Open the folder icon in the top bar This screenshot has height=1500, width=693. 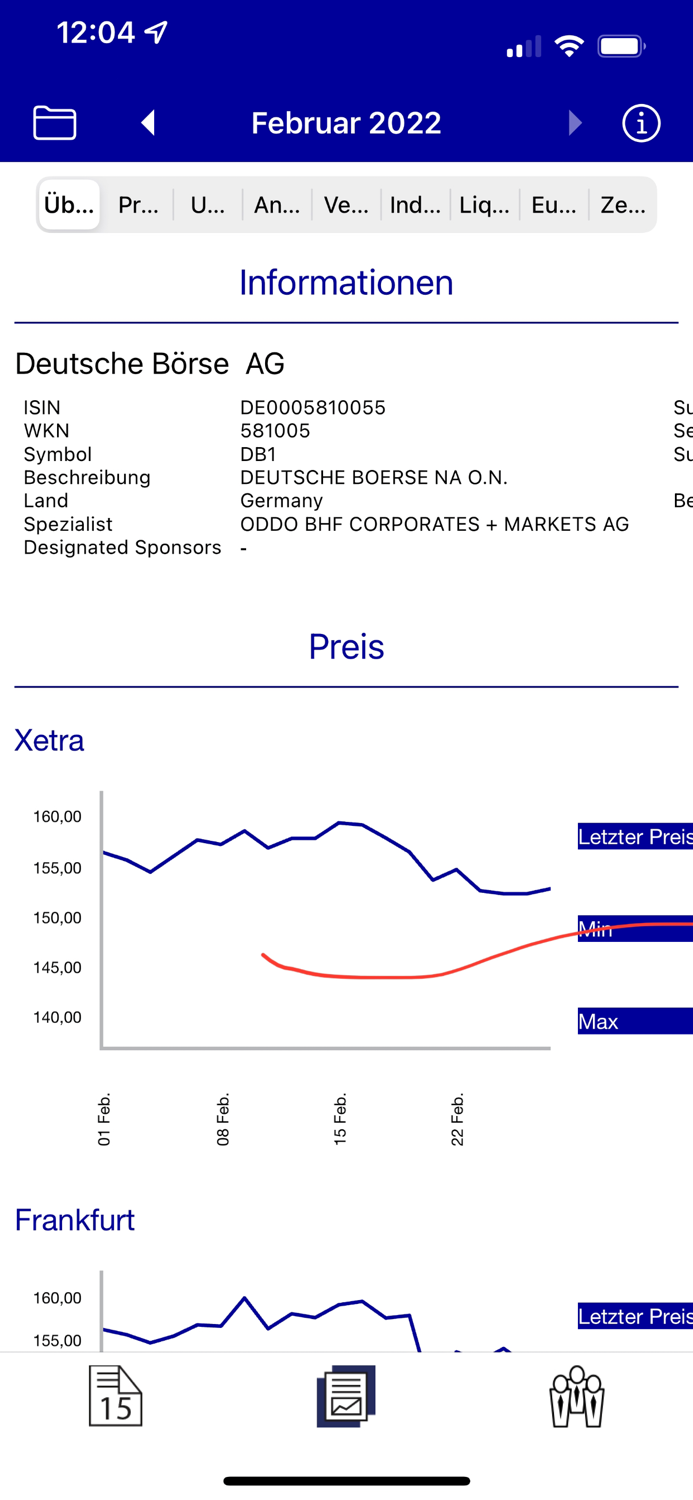[54, 122]
